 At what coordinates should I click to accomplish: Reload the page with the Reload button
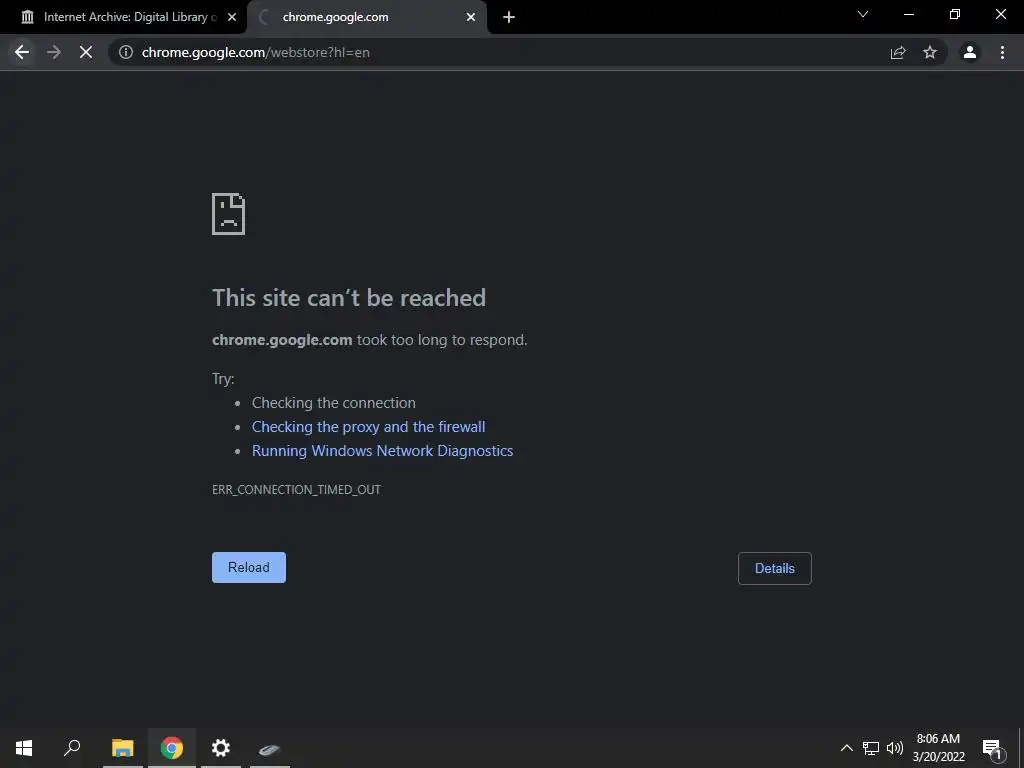(249, 568)
